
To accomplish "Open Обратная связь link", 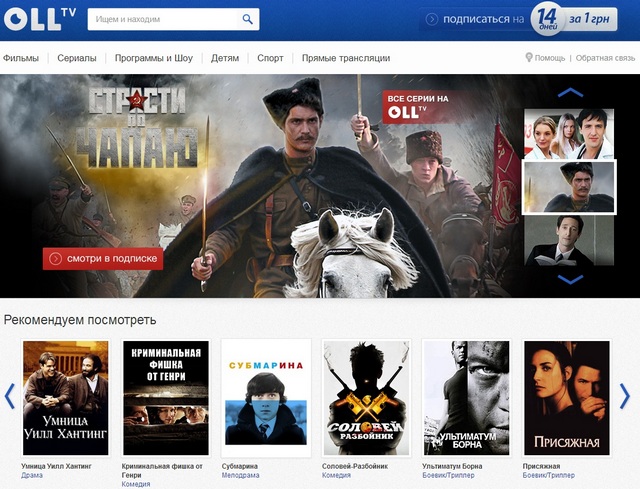I will (x=605, y=58).
